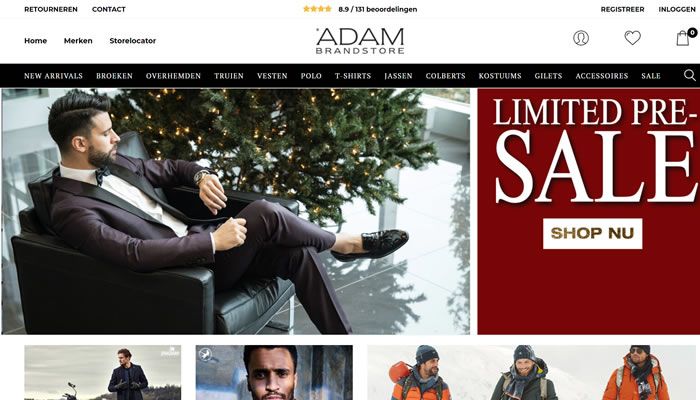Viewport: 700px width, 400px height.
Task: Open the user account icon
Action: (581, 38)
